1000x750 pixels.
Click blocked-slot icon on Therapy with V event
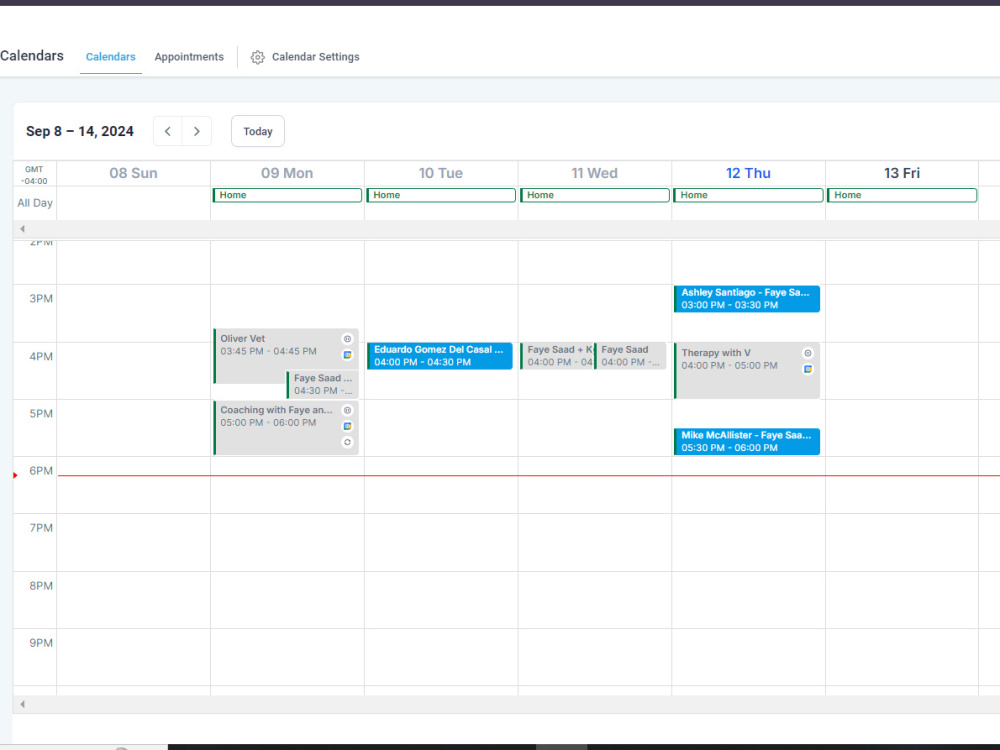coord(808,353)
